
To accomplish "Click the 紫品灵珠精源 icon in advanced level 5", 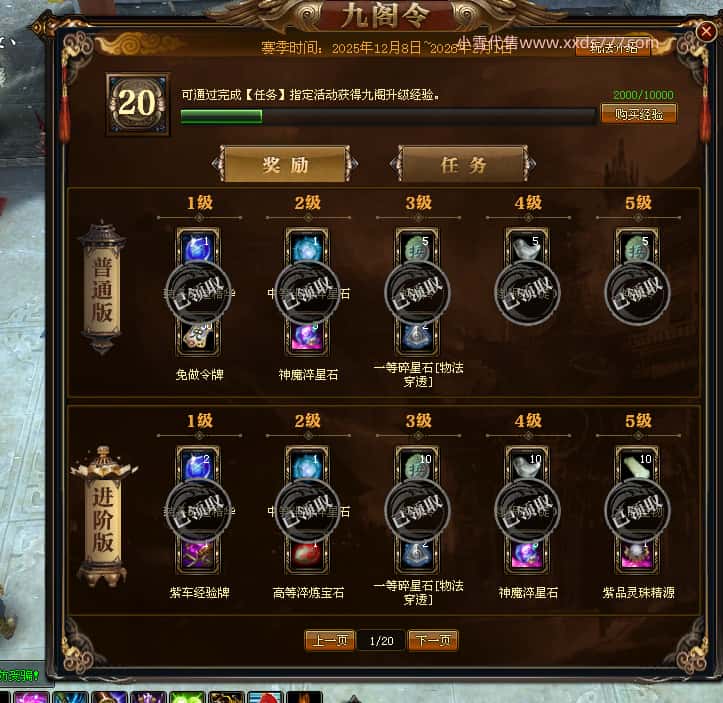I will (637, 555).
